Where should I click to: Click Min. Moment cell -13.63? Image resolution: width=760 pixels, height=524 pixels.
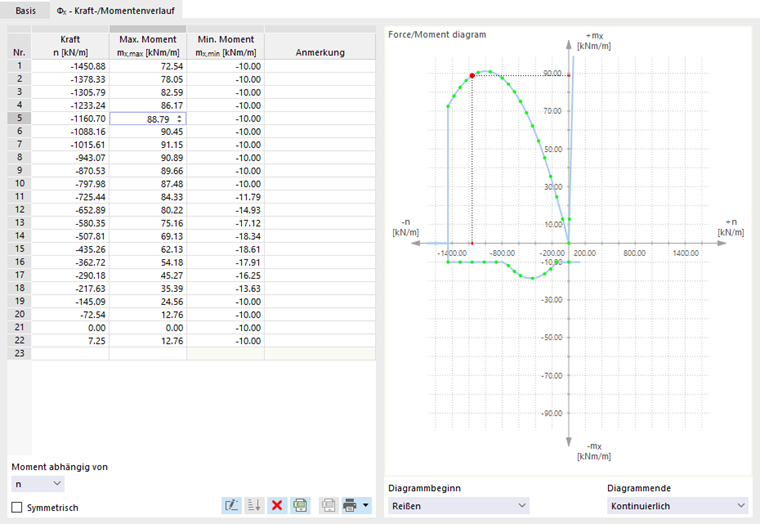[x=225, y=289]
